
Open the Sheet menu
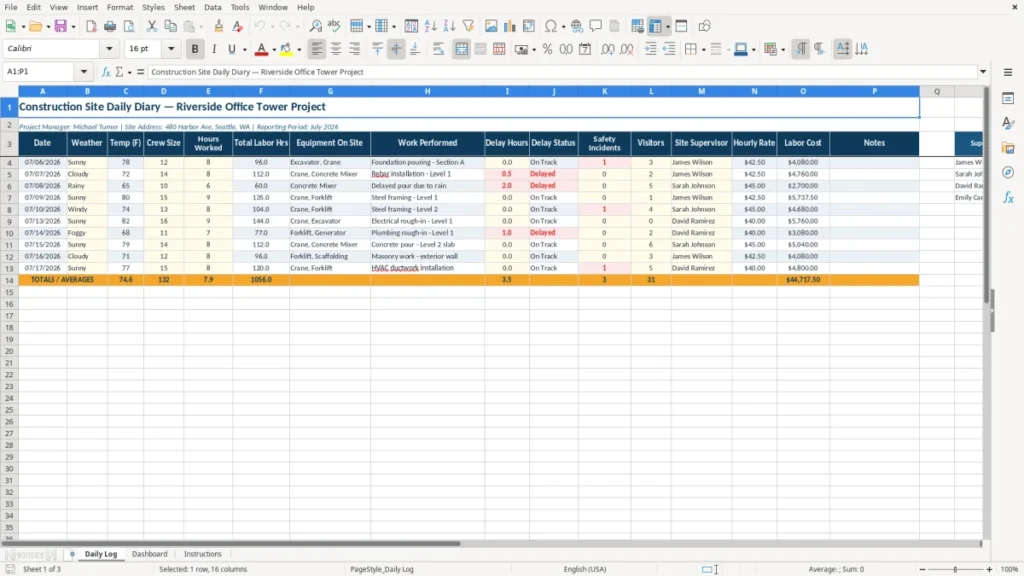[184, 7]
